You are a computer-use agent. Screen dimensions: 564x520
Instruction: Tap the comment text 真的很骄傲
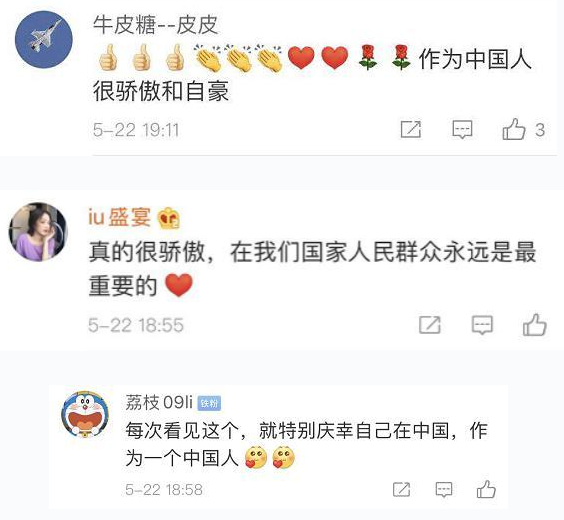click(x=147, y=252)
